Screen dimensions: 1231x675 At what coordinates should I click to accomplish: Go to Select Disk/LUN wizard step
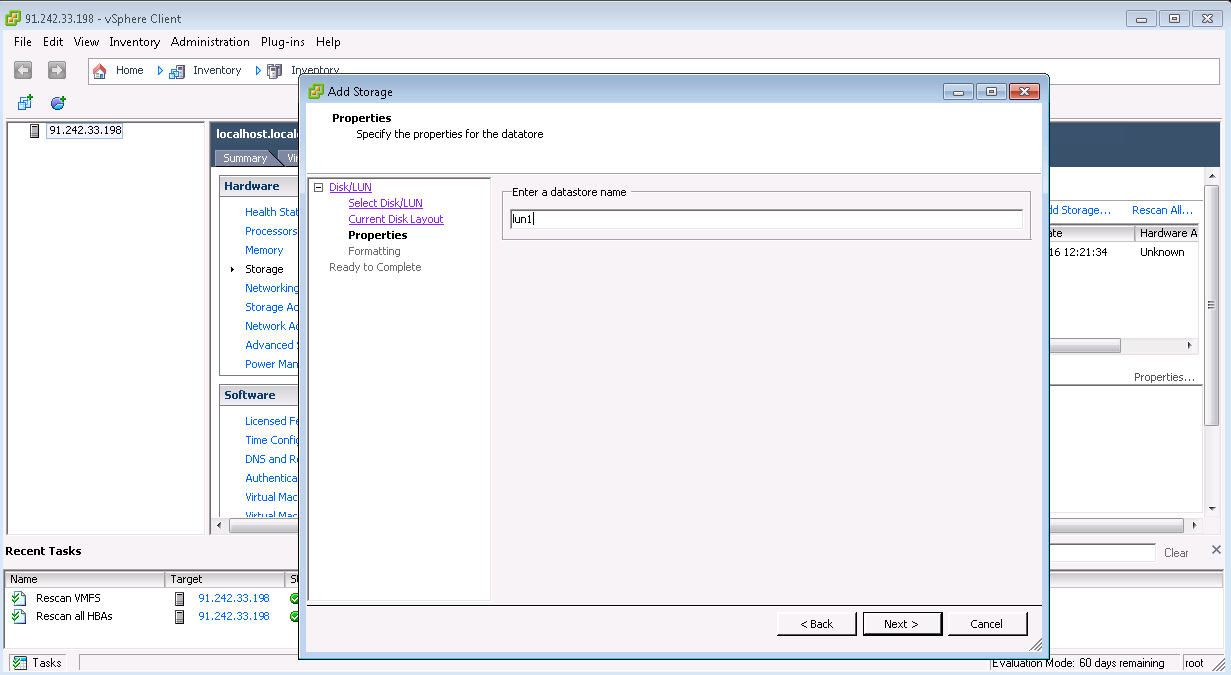(385, 203)
